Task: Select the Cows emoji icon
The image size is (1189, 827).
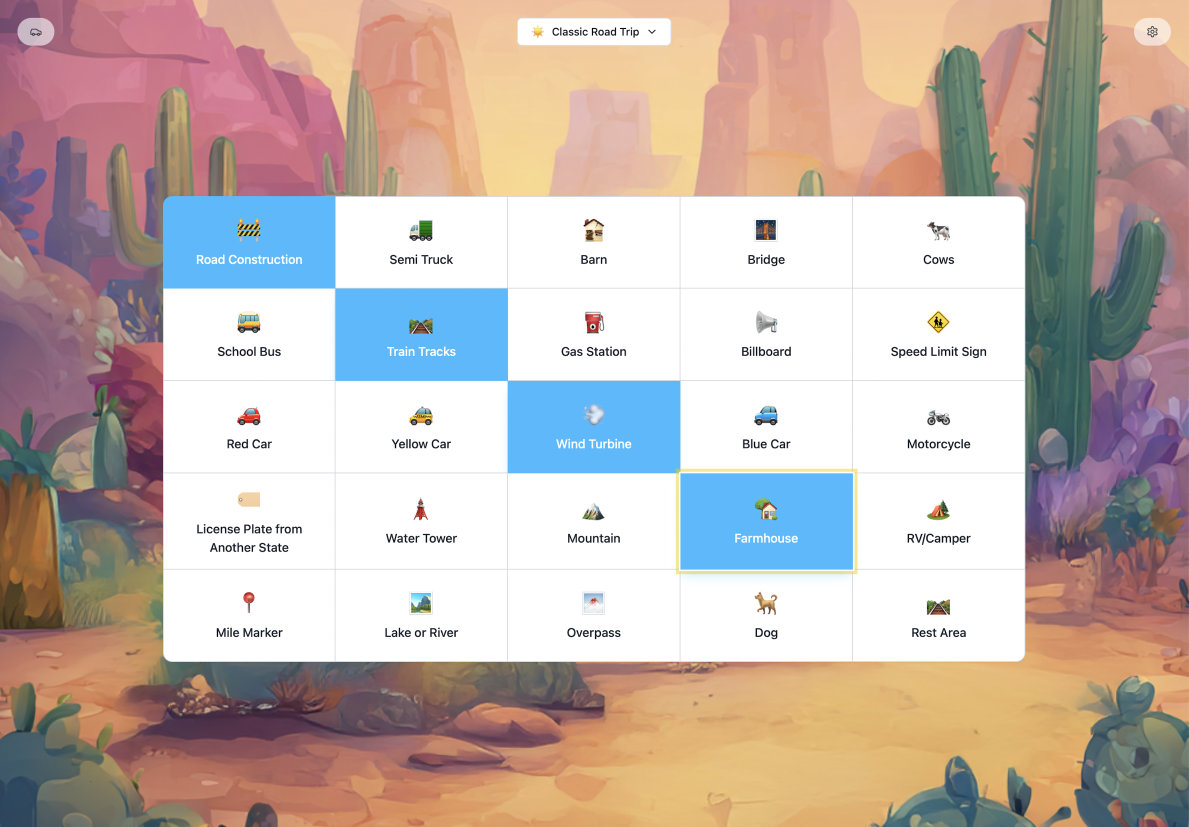Action: pyautogui.click(x=938, y=231)
